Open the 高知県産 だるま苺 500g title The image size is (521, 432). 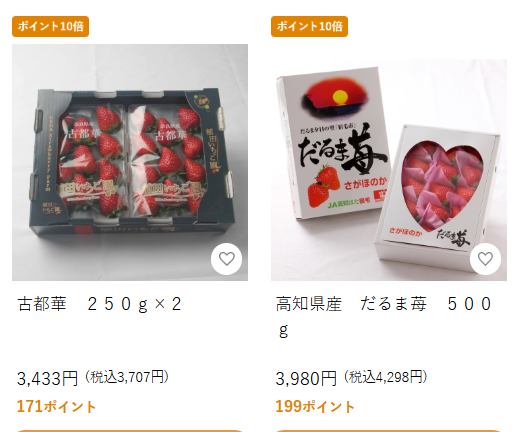(384, 317)
